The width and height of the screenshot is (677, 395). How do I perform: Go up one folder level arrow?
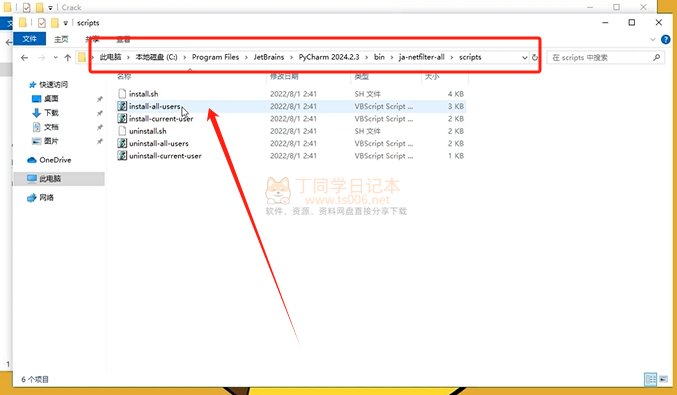pyautogui.click(x=67, y=57)
